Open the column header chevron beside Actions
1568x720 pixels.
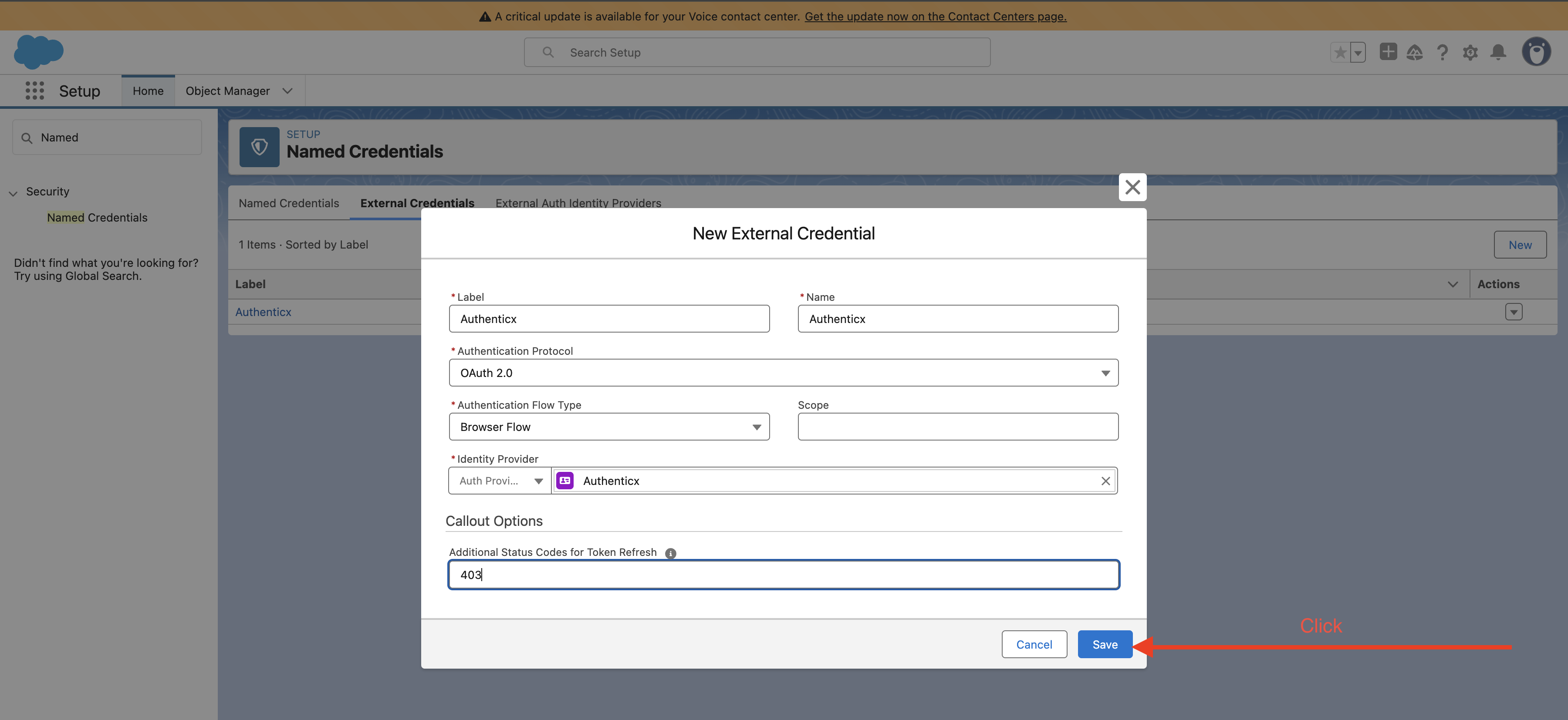(x=1452, y=285)
